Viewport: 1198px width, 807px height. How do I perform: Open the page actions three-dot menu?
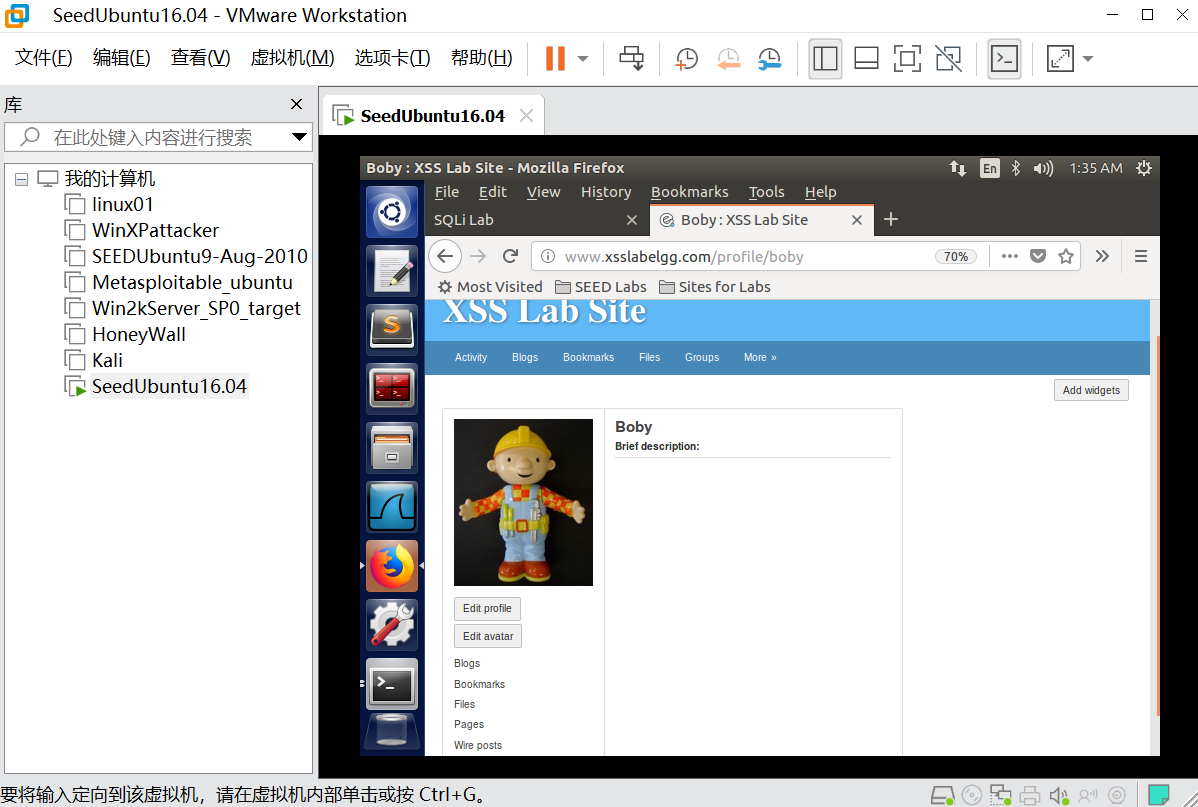(1009, 256)
